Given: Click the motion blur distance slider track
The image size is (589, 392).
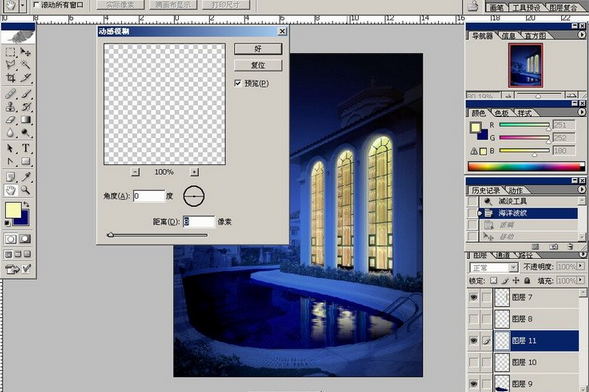Looking at the screenshot, I should (157, 235).
